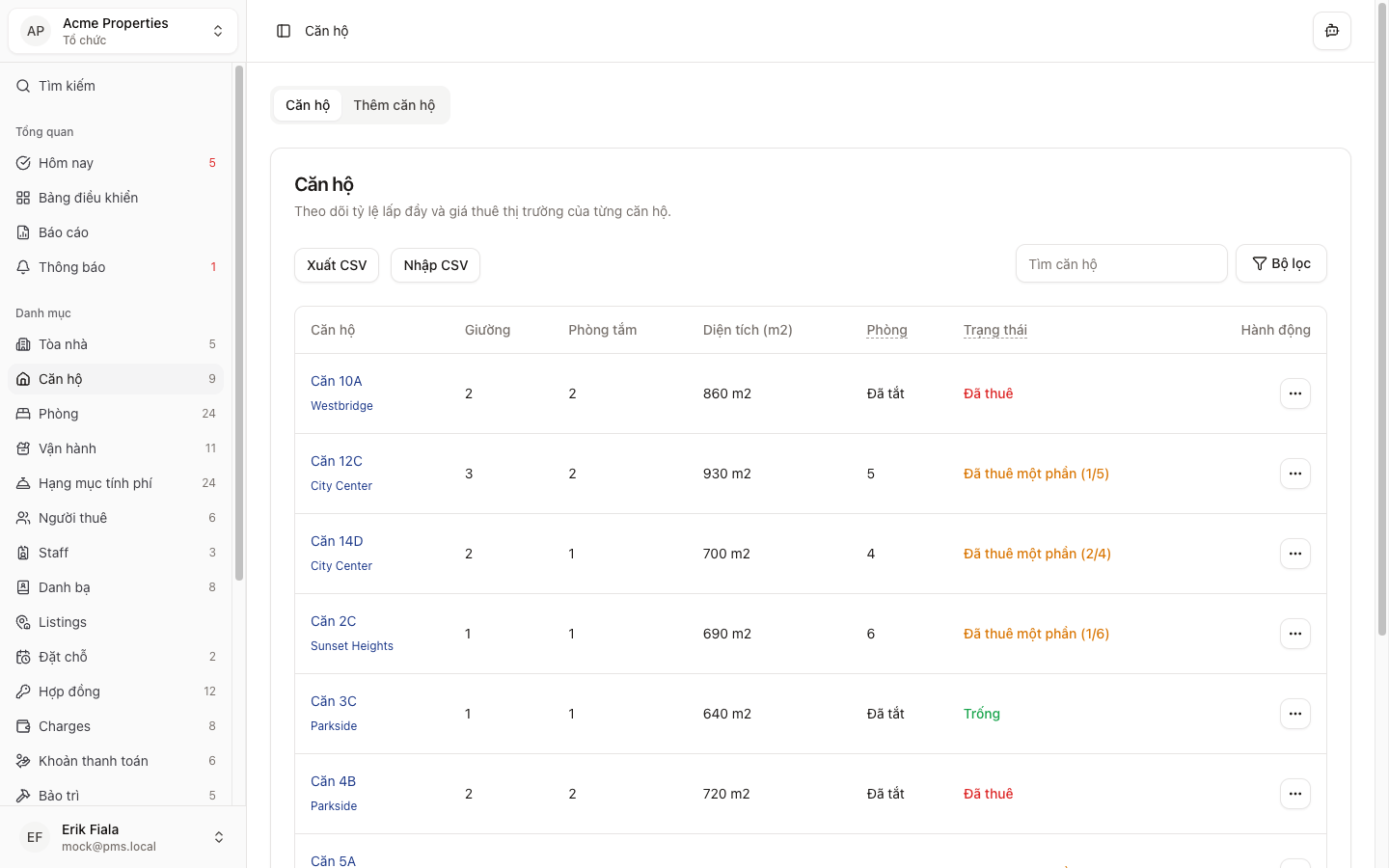This screenshot has height=868, width=1389.
Task: Click the Báo cáo report icon
Action: pyautogui.click(x=23, y=232)
